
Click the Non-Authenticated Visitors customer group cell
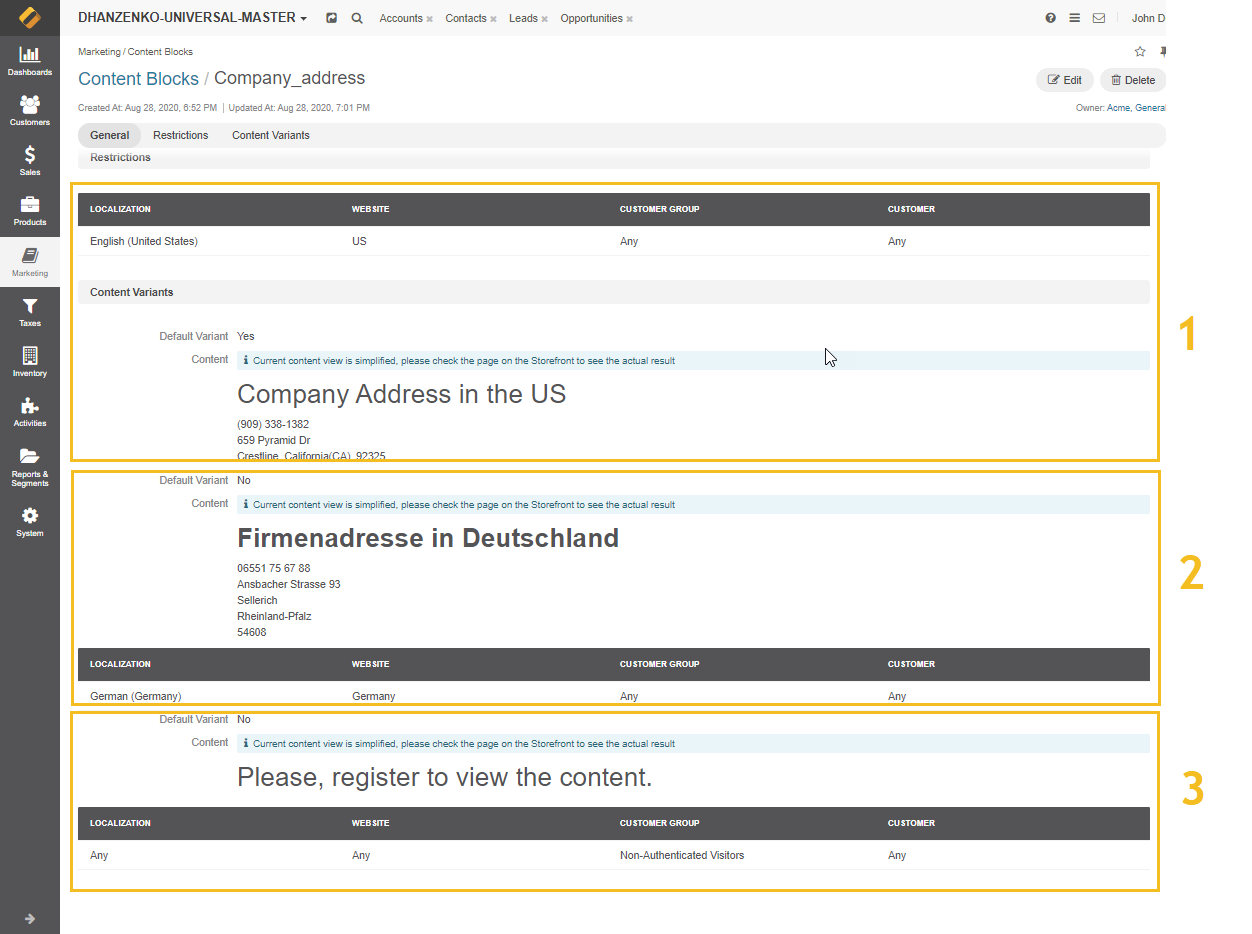point(682,855)
